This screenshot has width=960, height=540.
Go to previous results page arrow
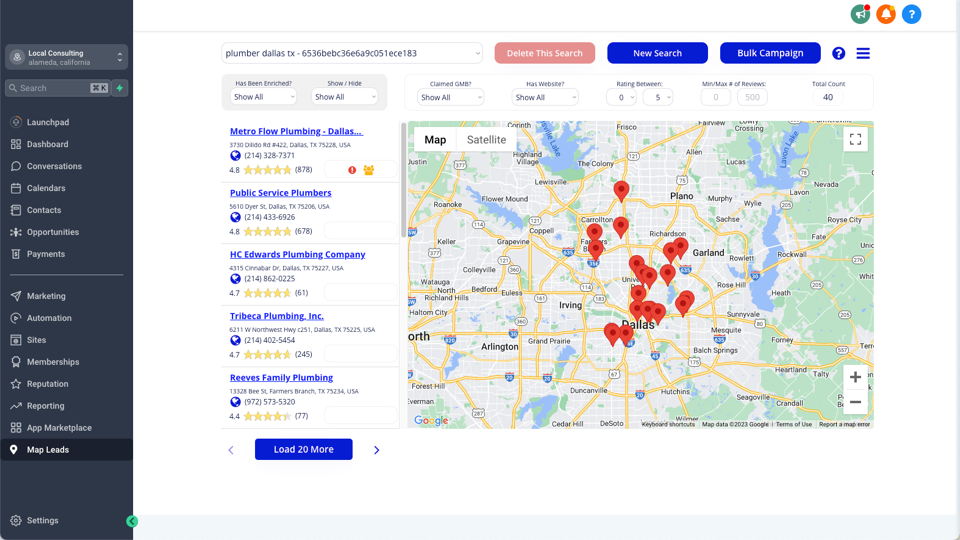coord(231,450)
